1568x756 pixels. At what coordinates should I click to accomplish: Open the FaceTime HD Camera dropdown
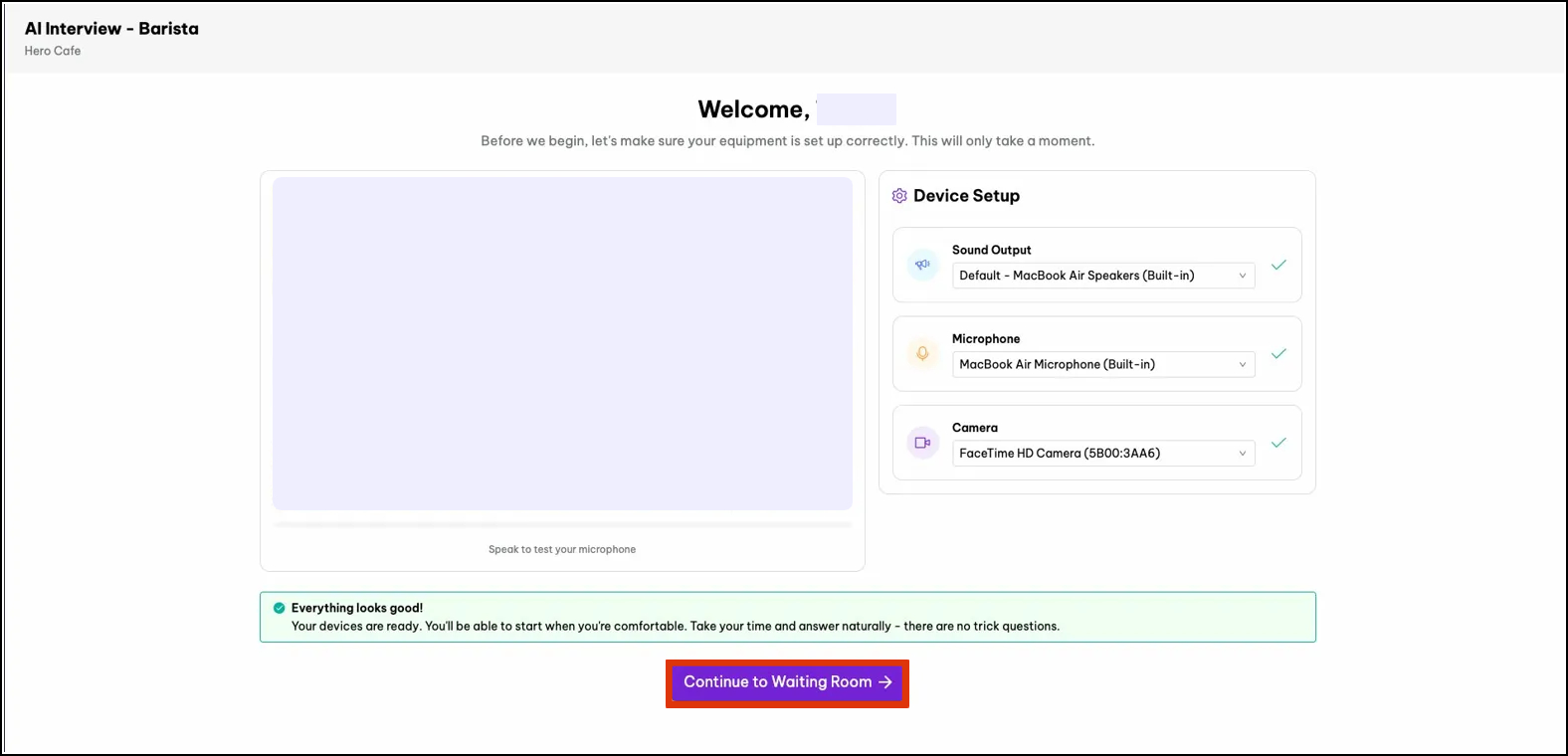point(1102,454)
